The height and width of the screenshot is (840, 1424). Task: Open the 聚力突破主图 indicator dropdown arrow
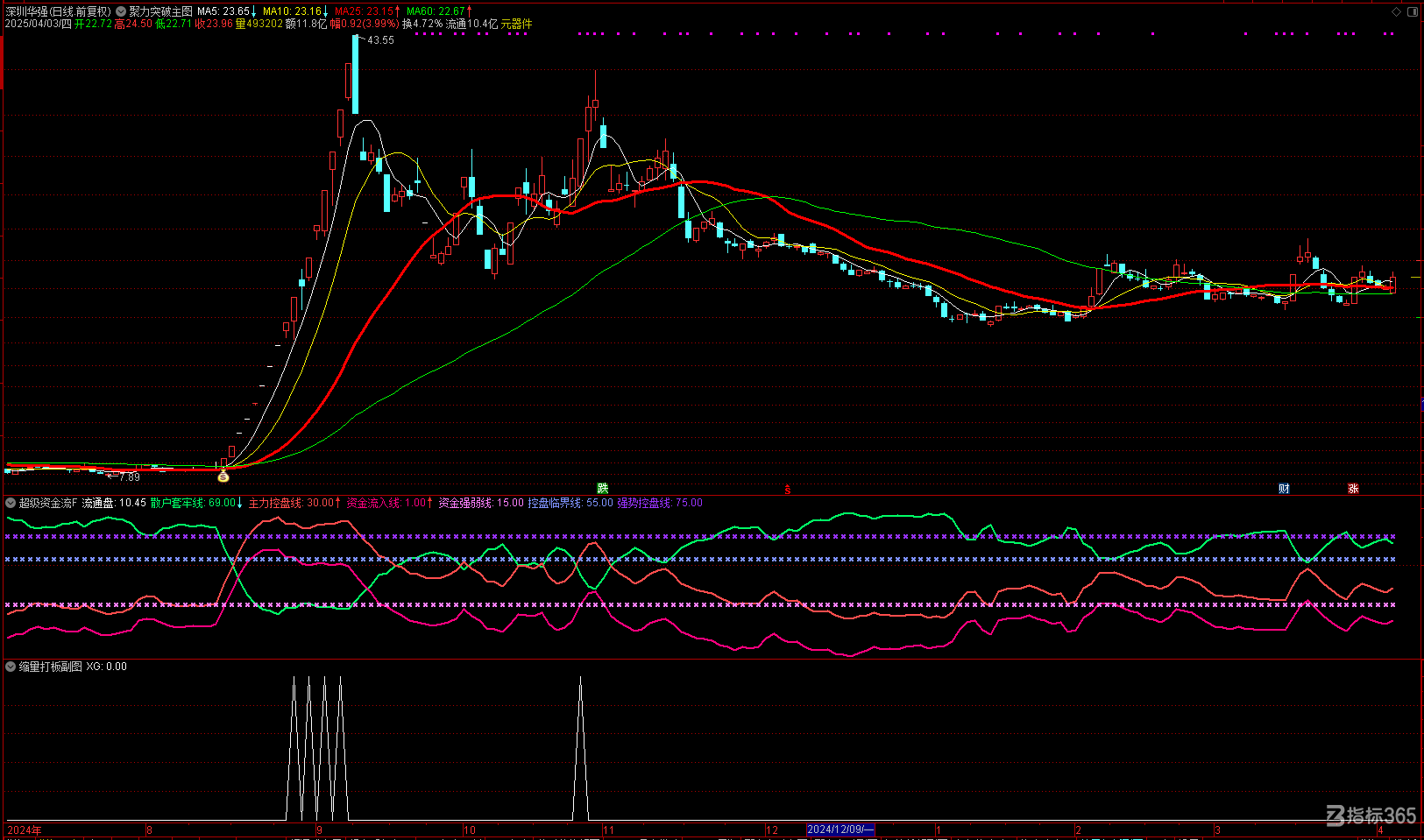click(x=121, y=11)
